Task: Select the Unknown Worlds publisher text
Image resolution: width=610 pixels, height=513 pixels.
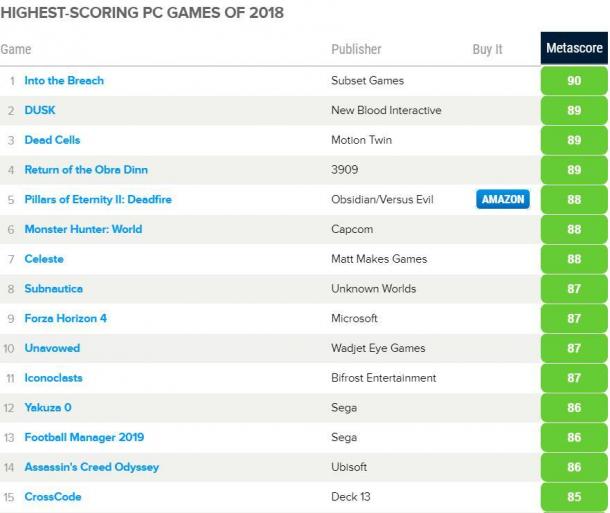Action: [x=373, y=289]
